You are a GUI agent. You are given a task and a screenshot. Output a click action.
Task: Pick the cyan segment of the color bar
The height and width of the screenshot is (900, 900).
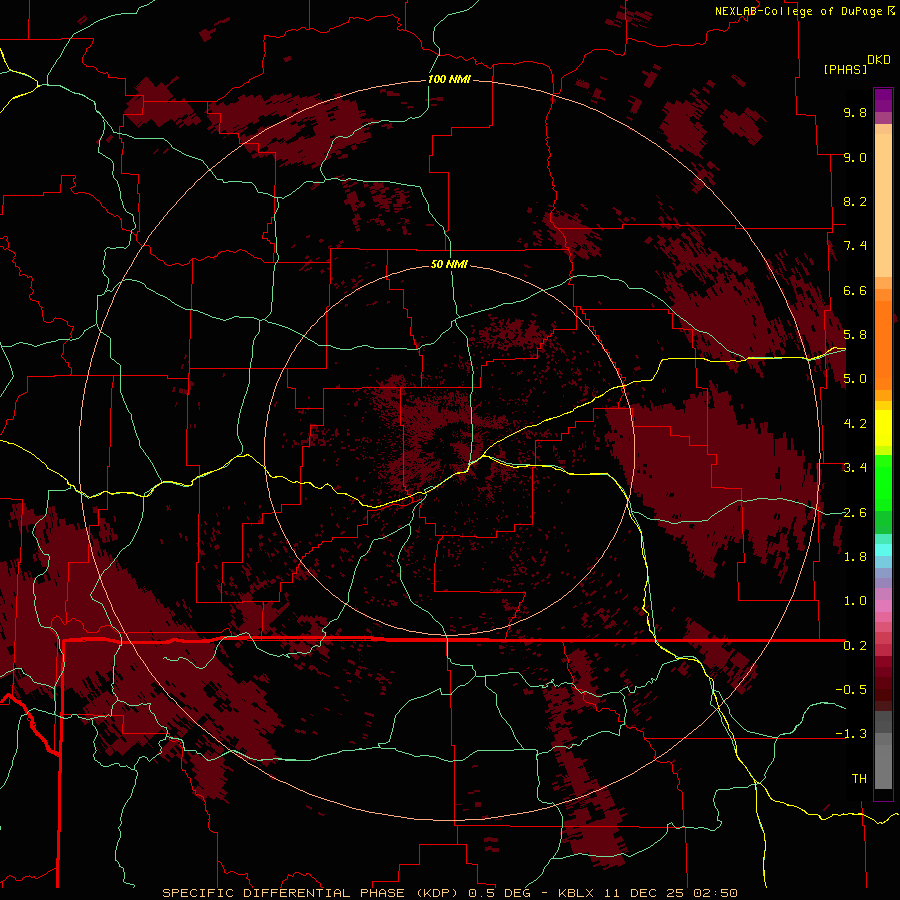point(883,549)
